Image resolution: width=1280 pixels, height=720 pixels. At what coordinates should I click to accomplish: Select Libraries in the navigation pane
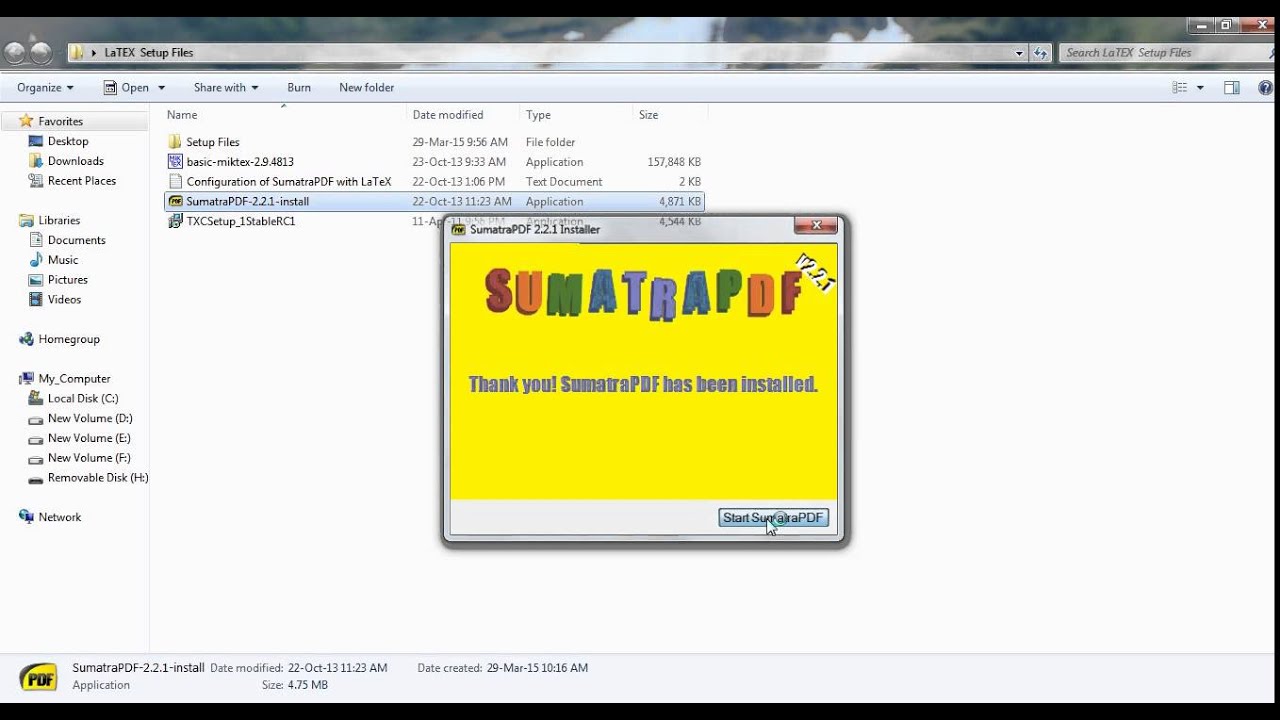click(x=59, y=220)
